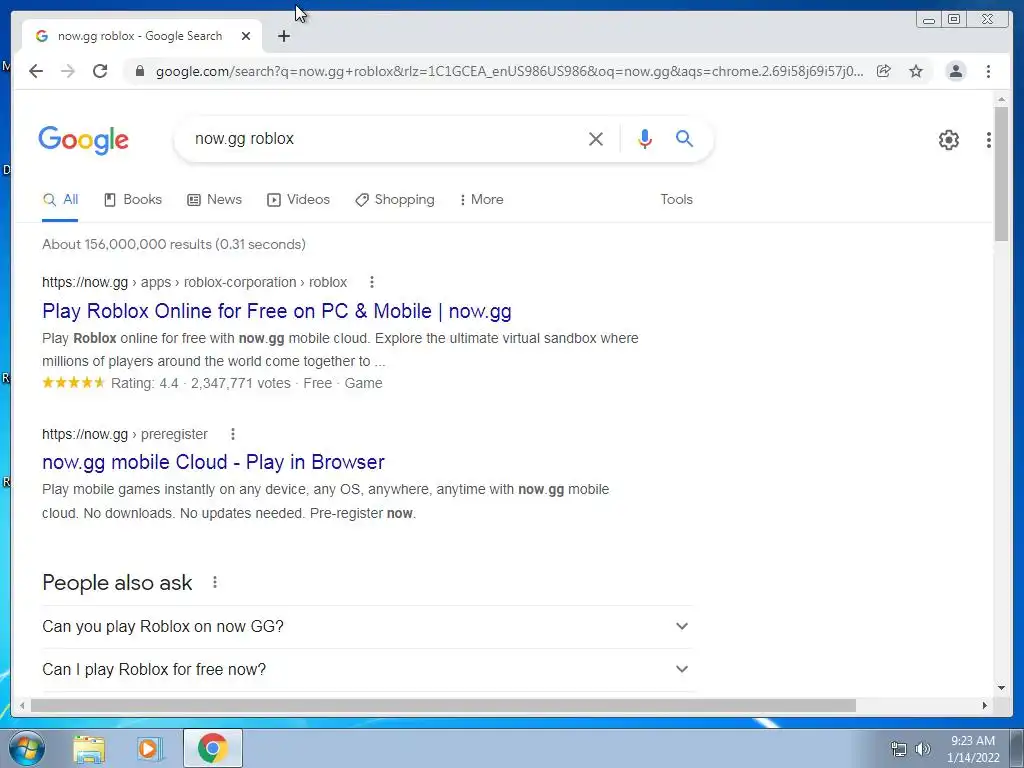Click the 'About 156,000,000 results' text

pyautogui.click(x=174, y=244)
